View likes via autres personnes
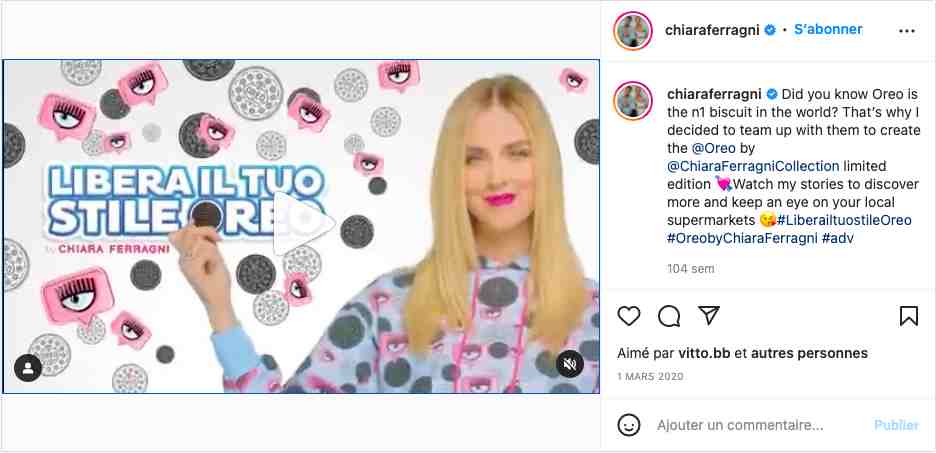The image size is (936, 453). click(x=809, y=353)
